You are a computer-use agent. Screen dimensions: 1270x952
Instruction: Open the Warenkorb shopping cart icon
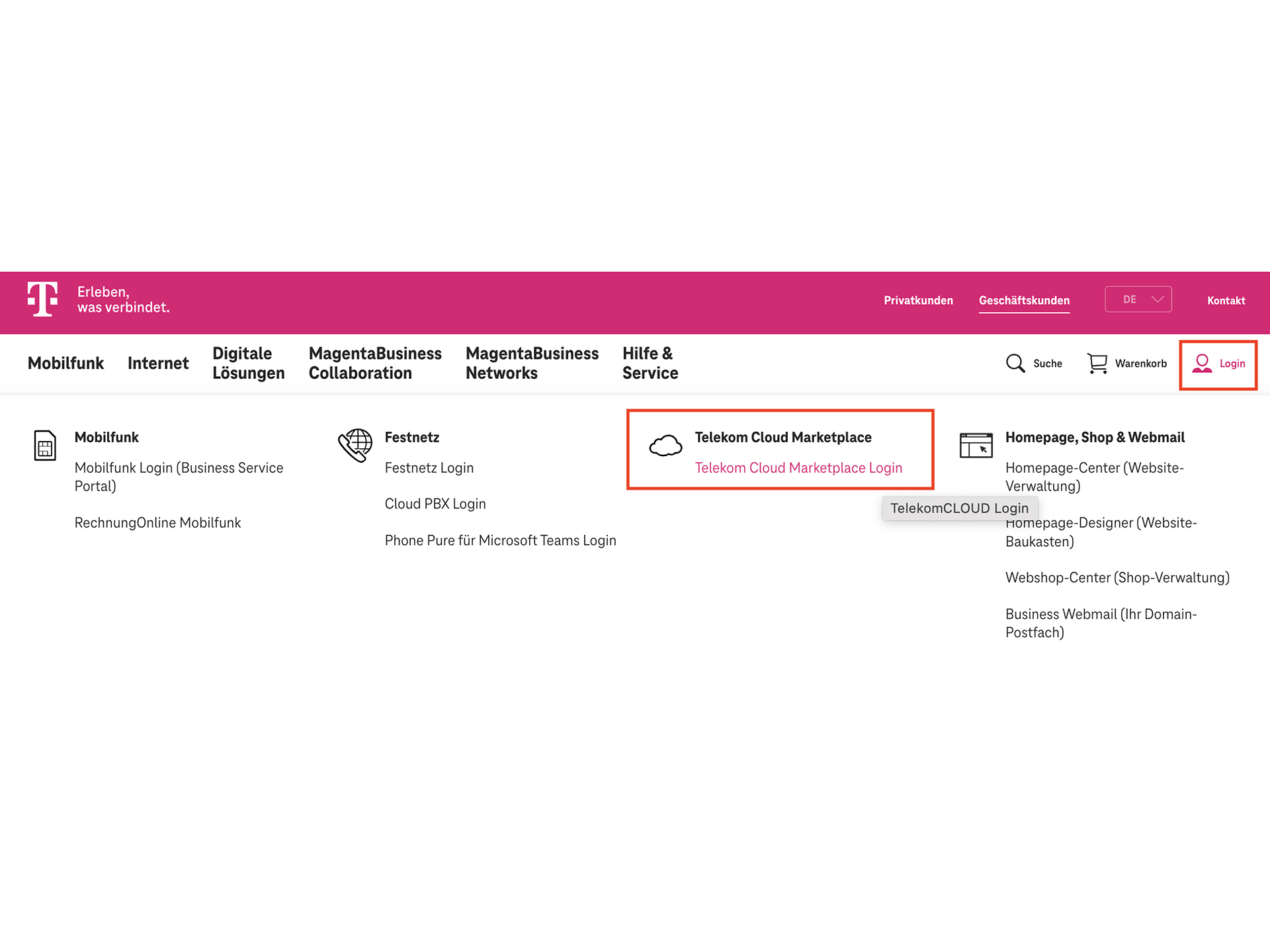[1097, 363]
